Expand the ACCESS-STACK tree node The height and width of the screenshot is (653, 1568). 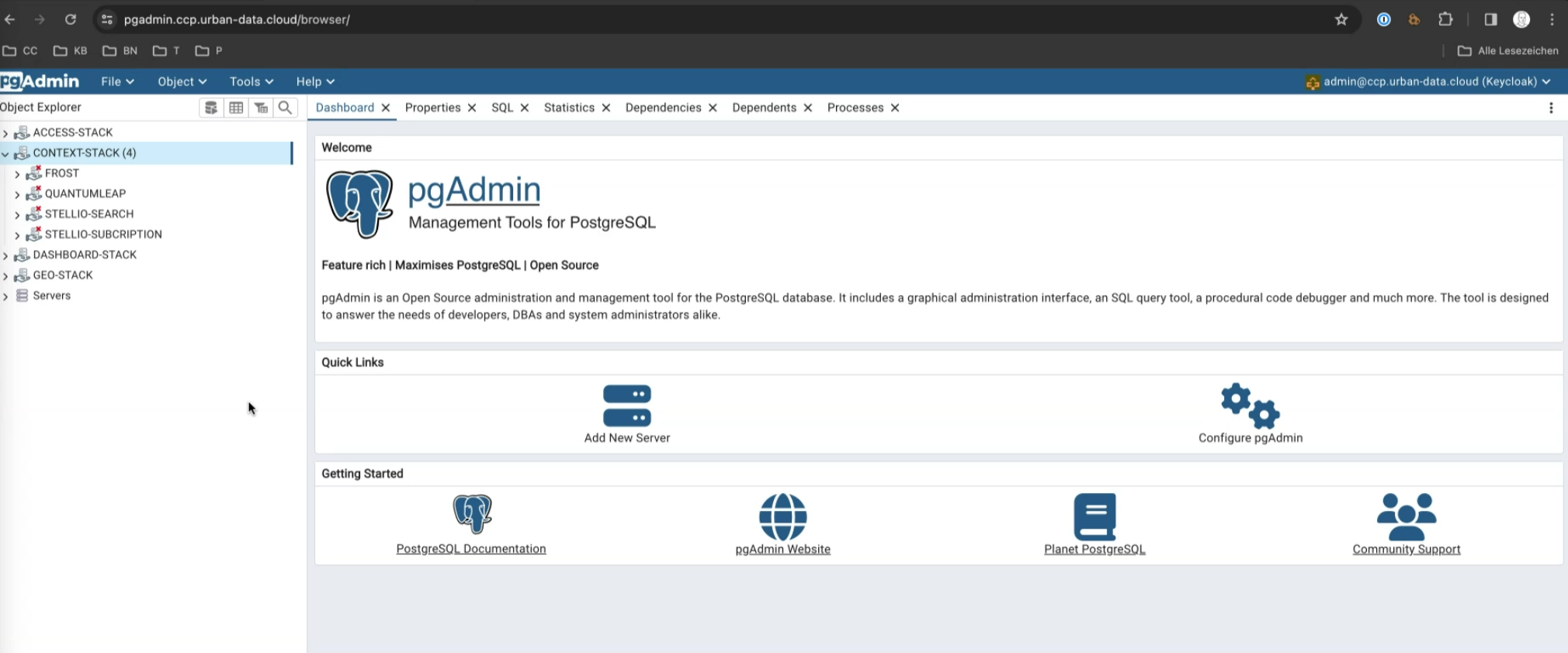[5, 133]
